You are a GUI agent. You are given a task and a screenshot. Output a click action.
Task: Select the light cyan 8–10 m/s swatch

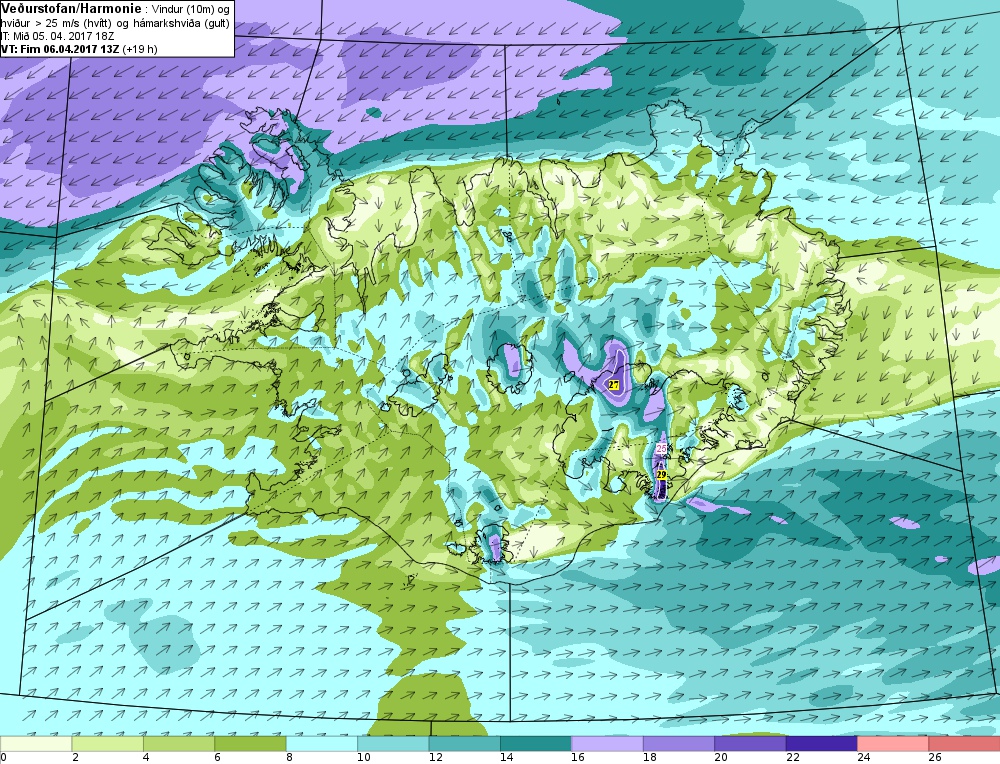pyautogui.click(x=322, y=744)
